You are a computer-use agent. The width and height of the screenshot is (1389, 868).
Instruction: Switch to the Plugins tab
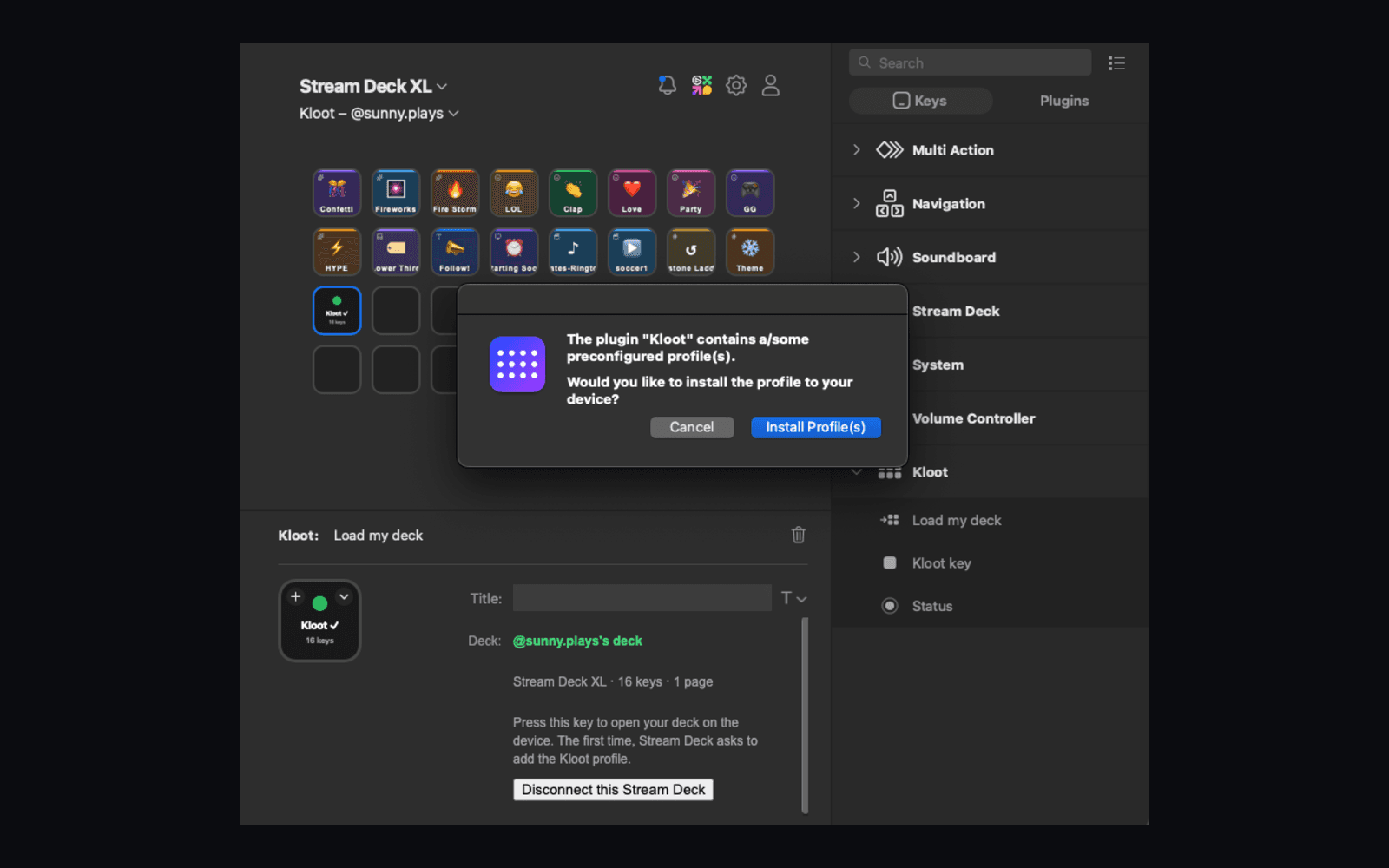[1064, 101]
